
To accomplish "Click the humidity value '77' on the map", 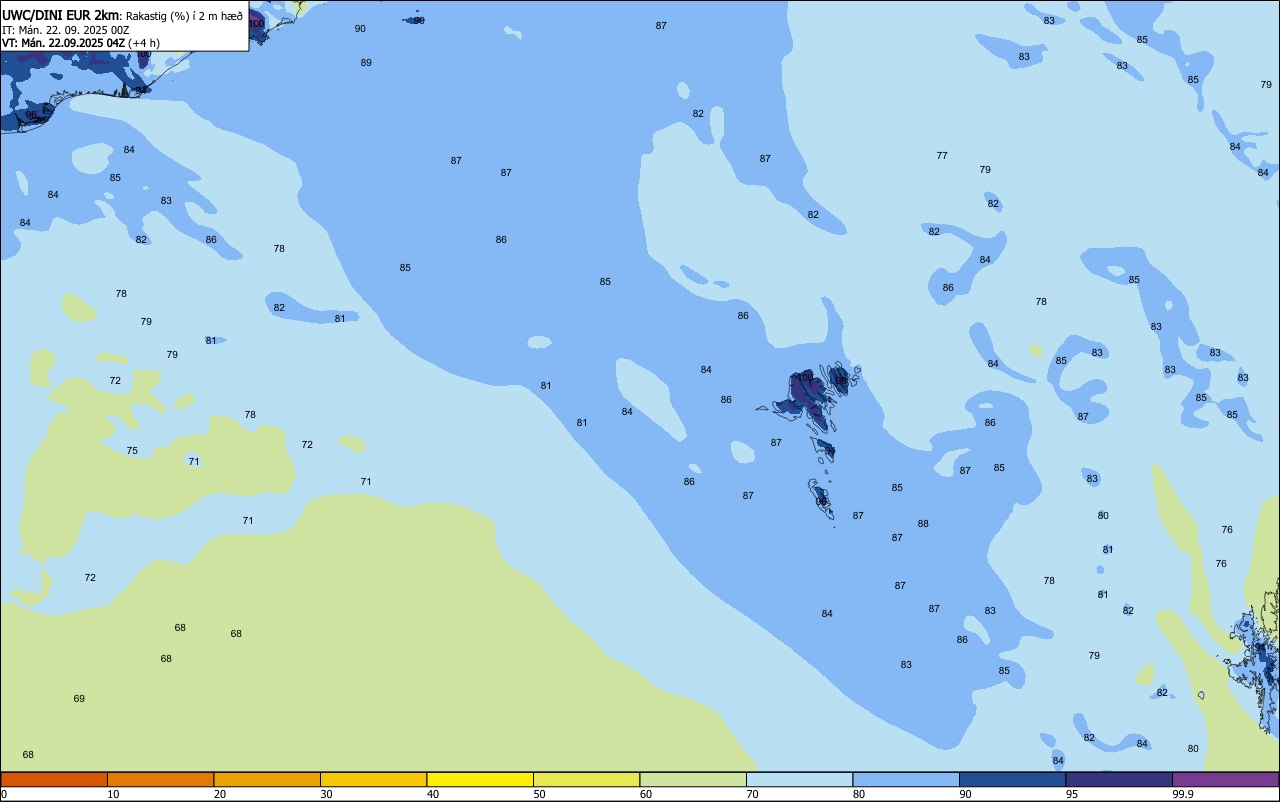I will click(942, 156).
